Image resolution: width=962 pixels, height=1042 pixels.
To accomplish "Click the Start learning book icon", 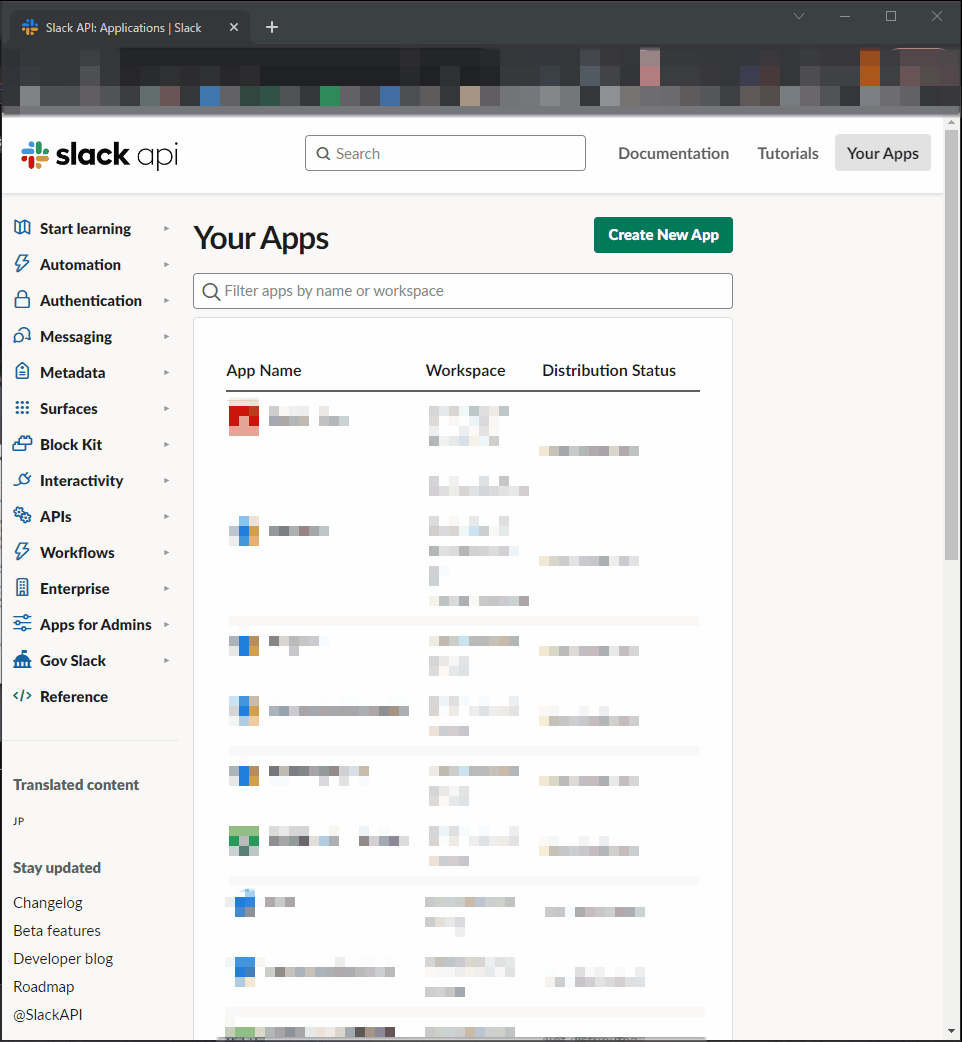I will (x=22, y=228).
